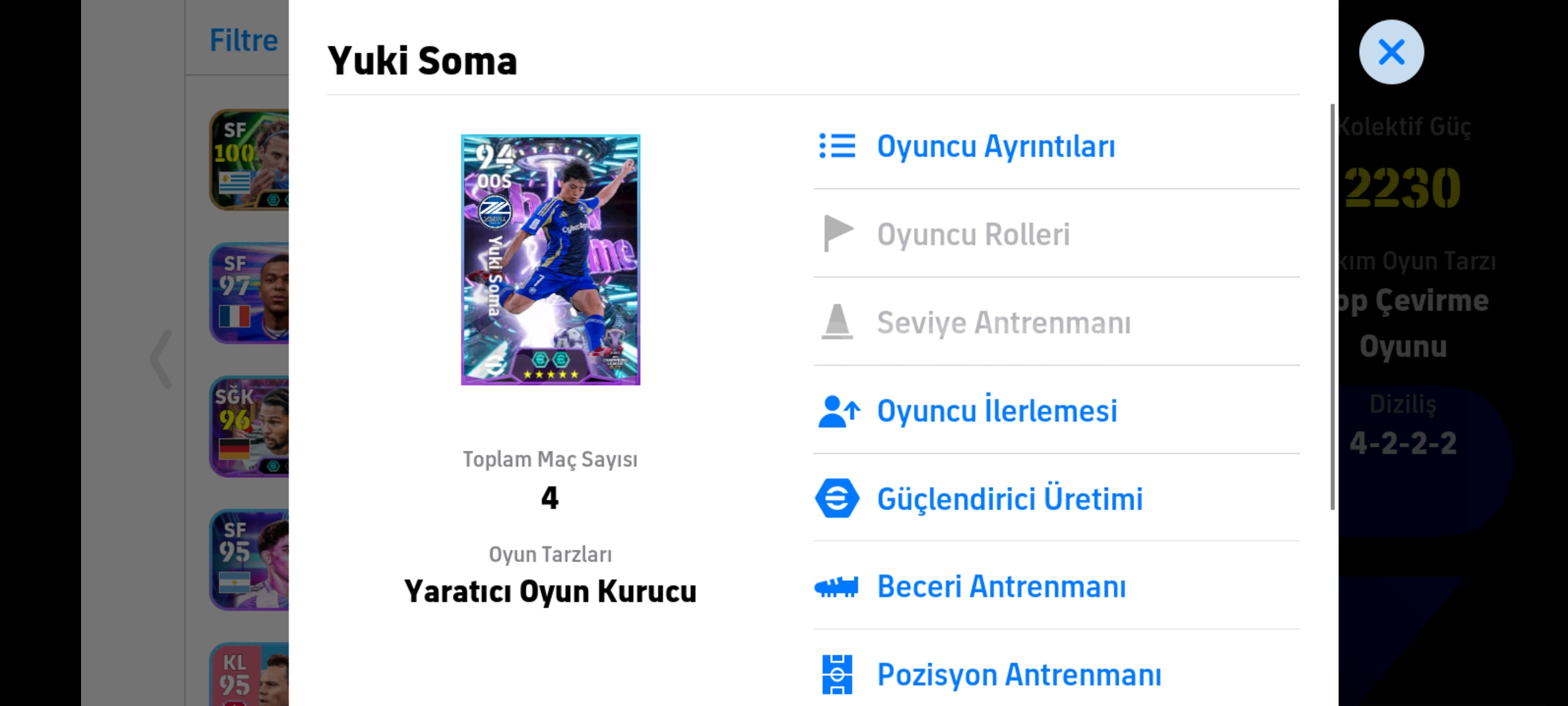Click the football boot skill icon
This screenshot has width=1568, height=706.
836,586
